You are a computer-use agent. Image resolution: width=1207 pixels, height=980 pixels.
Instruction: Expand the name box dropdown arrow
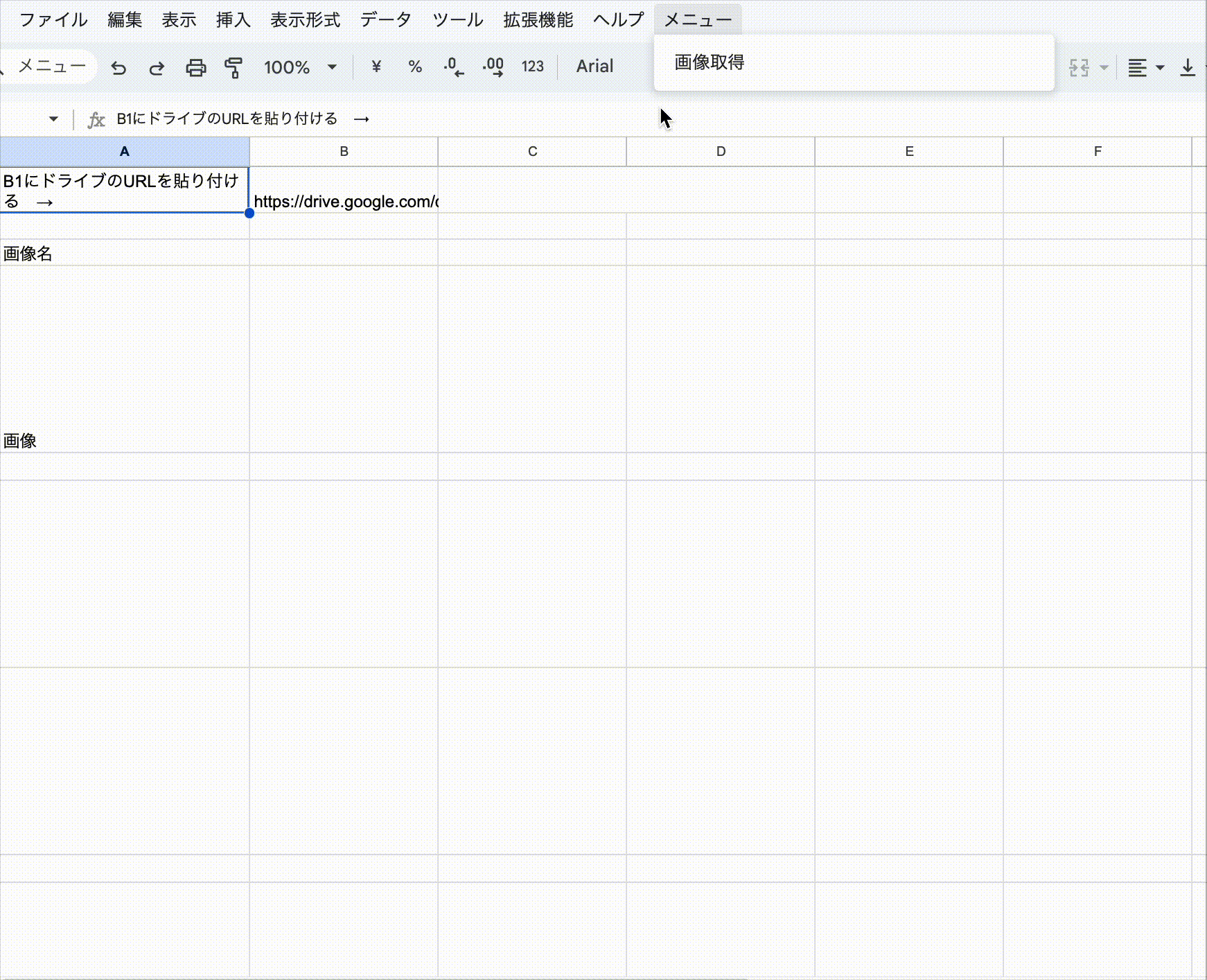[53, 119]
